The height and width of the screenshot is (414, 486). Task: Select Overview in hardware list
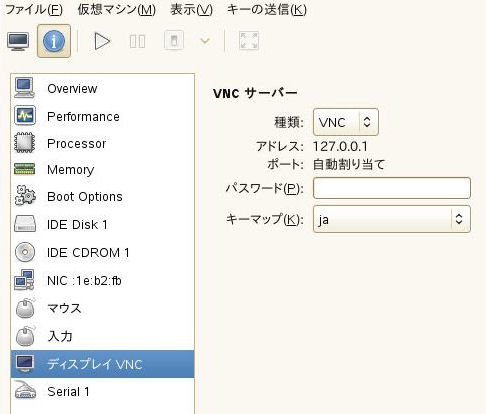pos(102,88)
